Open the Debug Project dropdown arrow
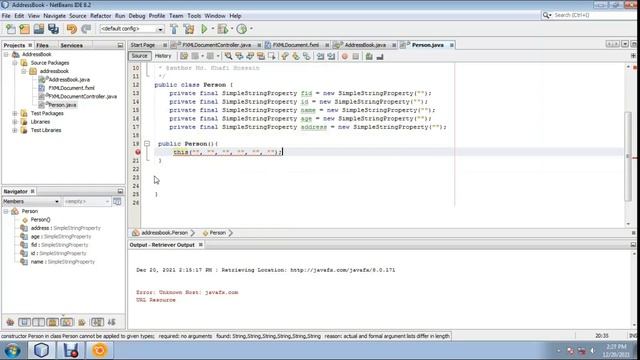 pos(231,29)
